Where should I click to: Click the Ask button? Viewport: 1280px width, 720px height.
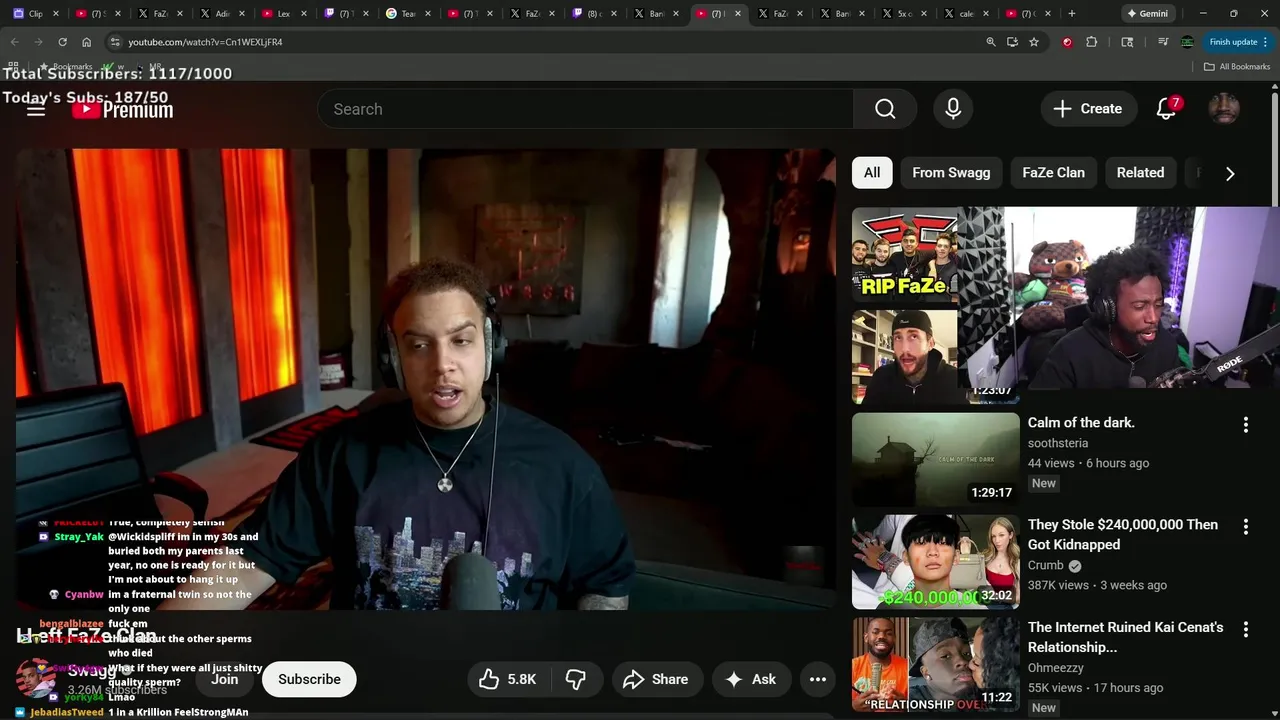click(751, 679)
